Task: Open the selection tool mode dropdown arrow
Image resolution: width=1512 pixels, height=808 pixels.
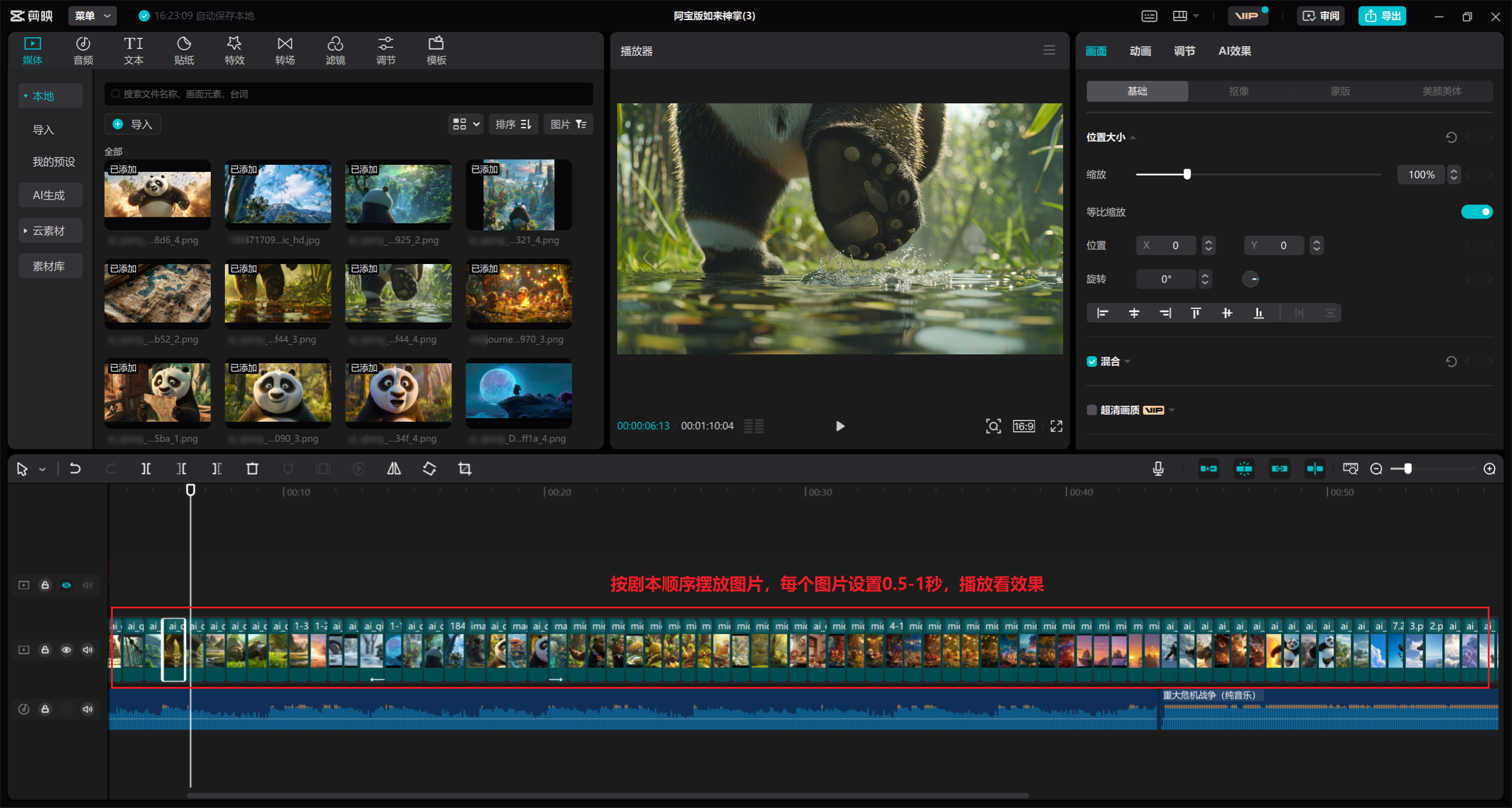Action: [x=43, y=470]
